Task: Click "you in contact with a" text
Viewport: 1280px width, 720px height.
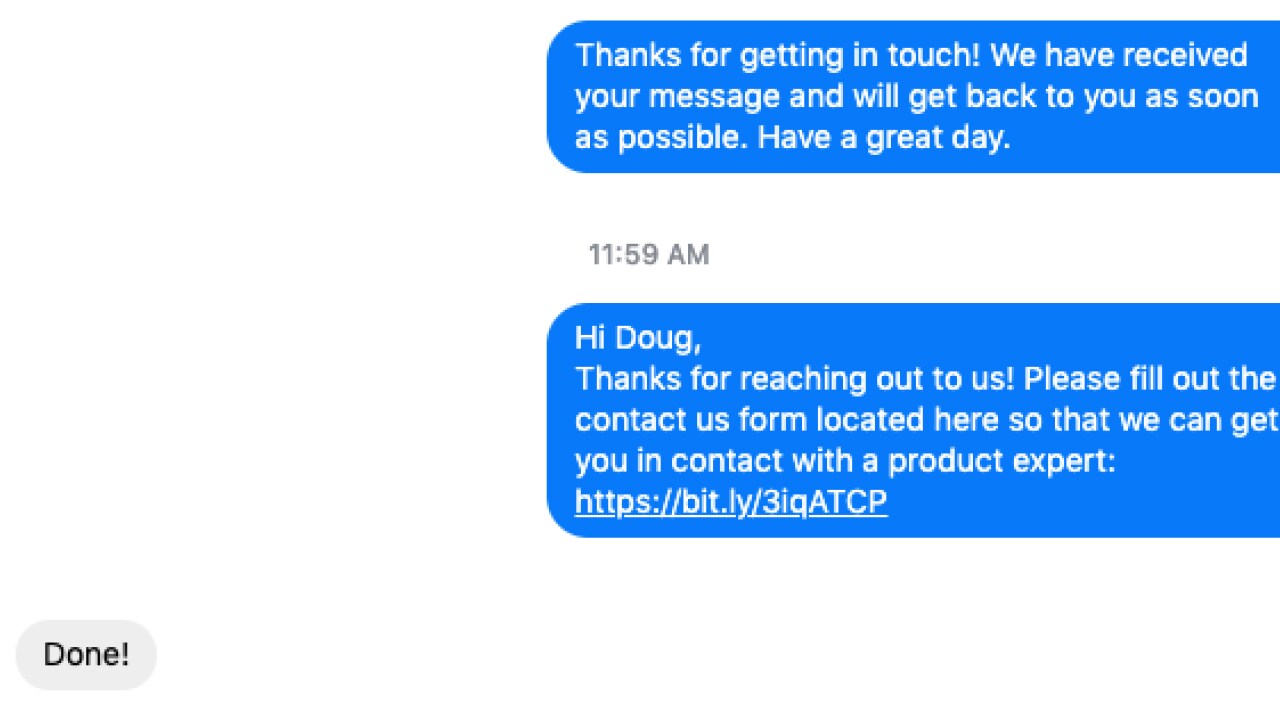Action: [727, 462]
